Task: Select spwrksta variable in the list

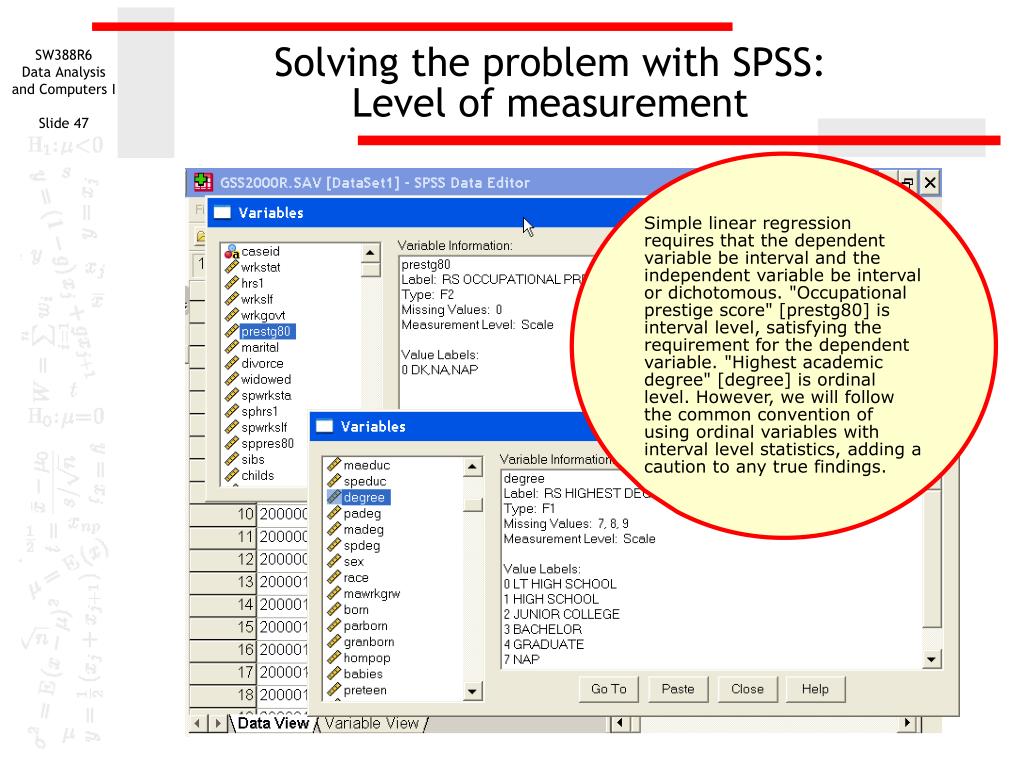Action: pyautogui.click(x=266, y=396)
